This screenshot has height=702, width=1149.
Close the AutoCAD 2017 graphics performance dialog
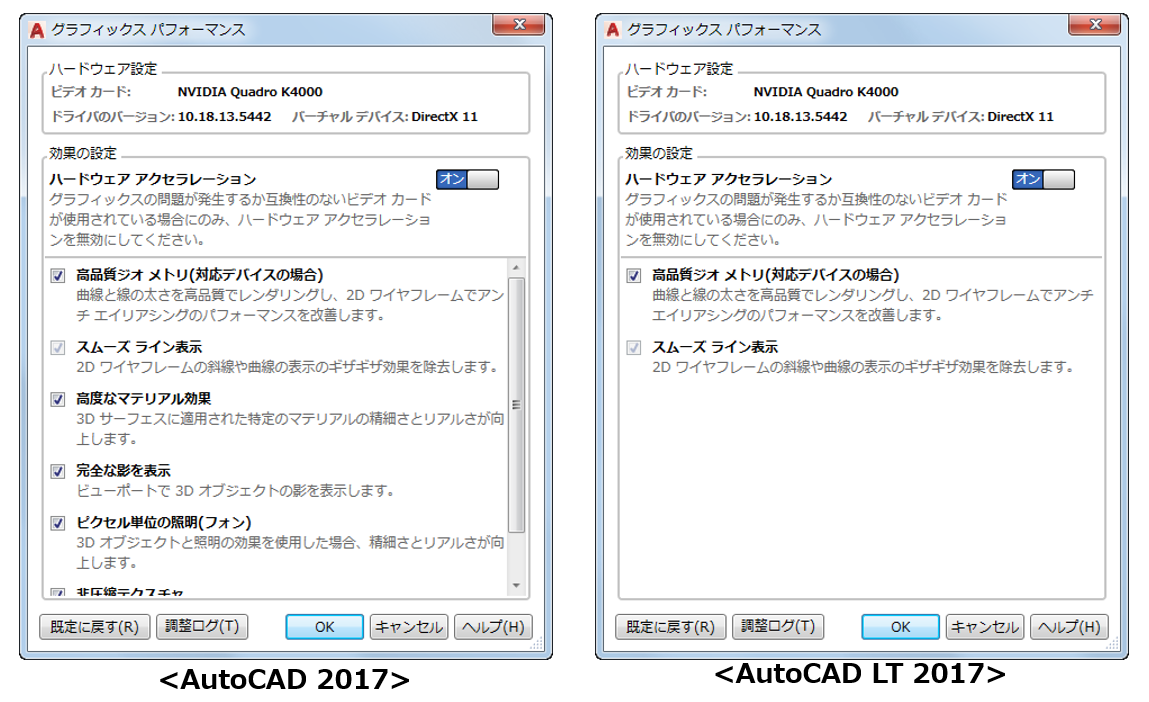click(519, 25)
